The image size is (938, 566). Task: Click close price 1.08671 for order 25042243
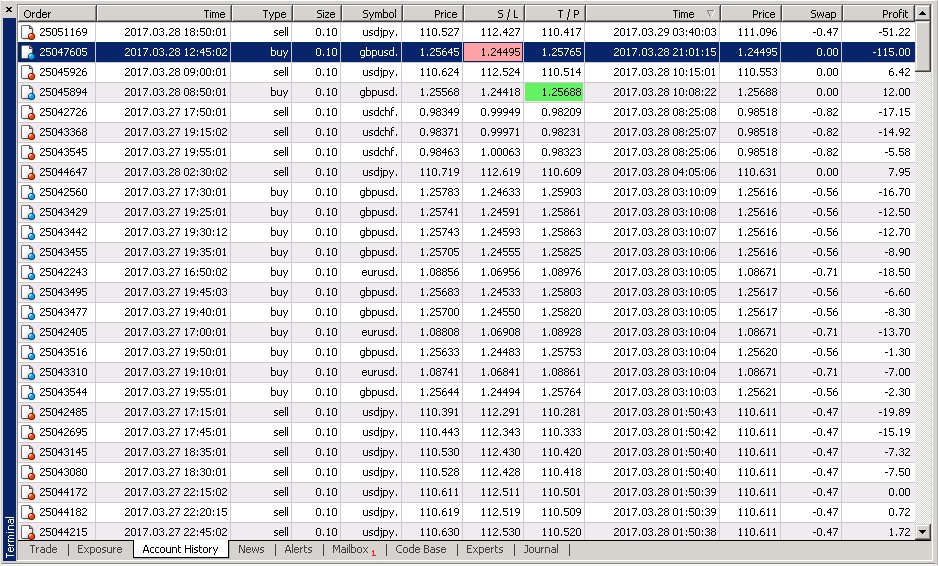pyautogui.click(x=757, y=272)
